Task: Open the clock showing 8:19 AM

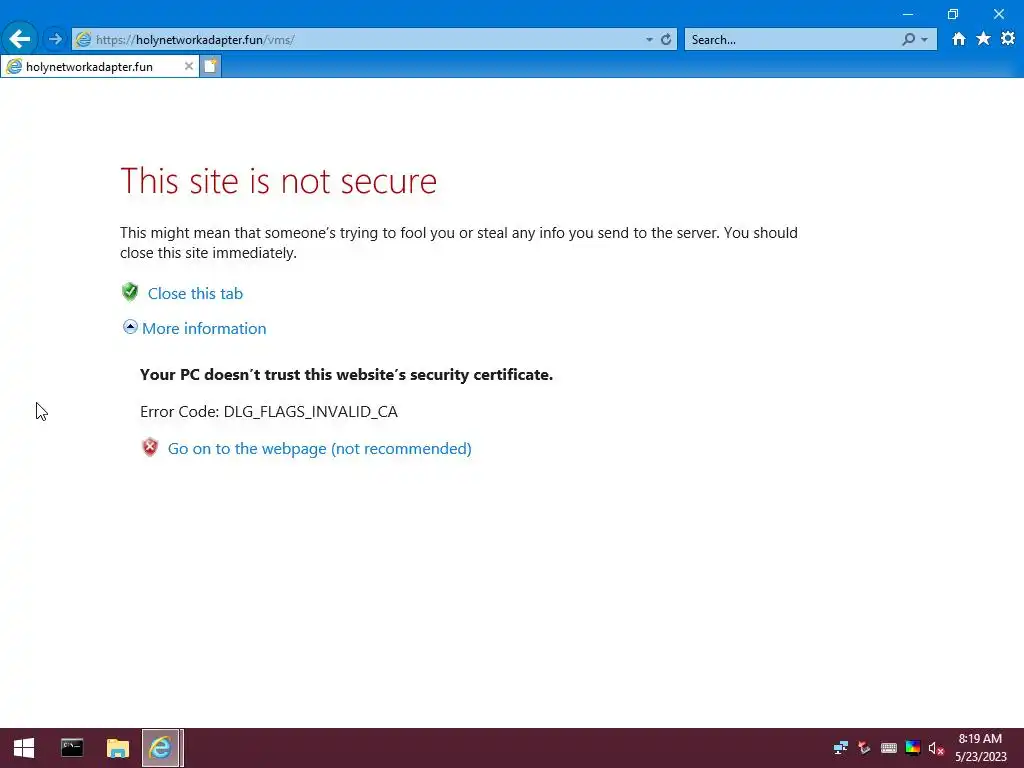Action: coord(980,748)
